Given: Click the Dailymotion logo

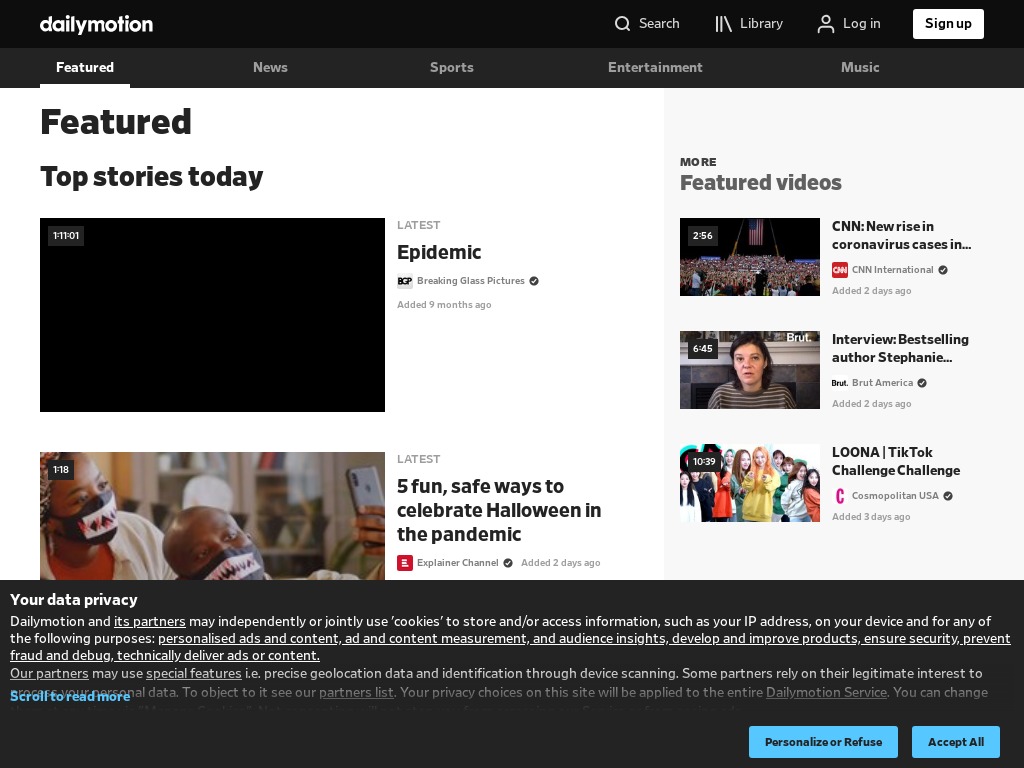Looking at the screenshot, I should click(96, 24).
